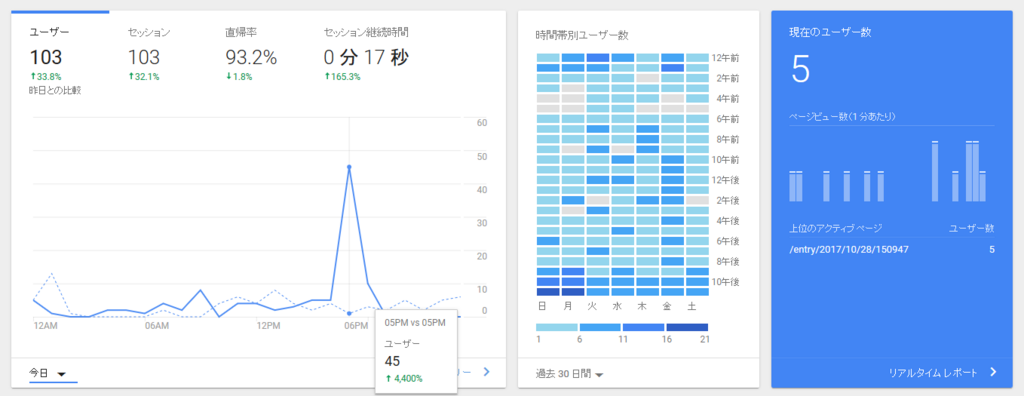Click the chevron arrow beside リアルタイム レポート

click(993, 372)
